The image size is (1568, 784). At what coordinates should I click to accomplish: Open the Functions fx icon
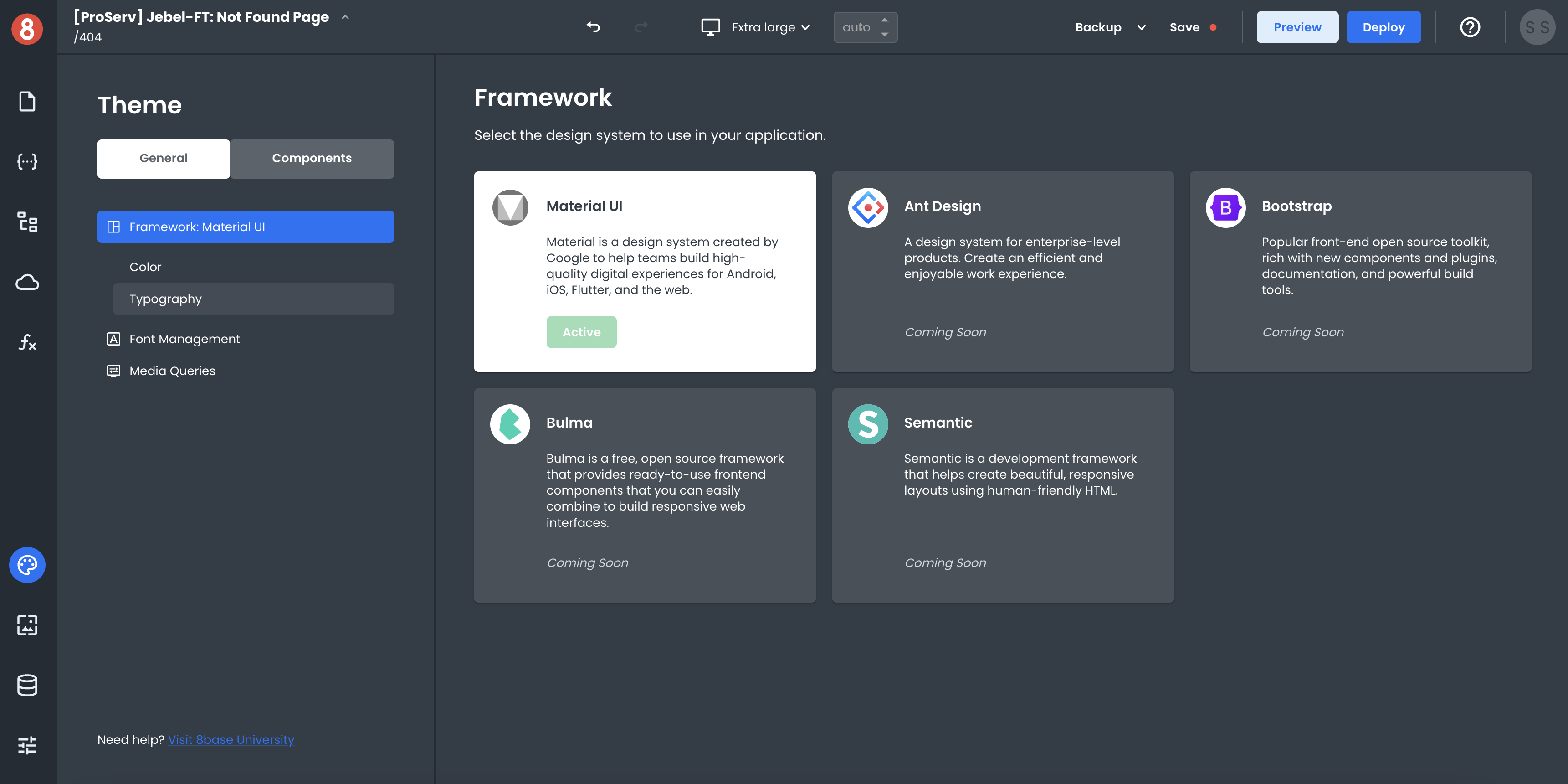[x=27, y=342]
